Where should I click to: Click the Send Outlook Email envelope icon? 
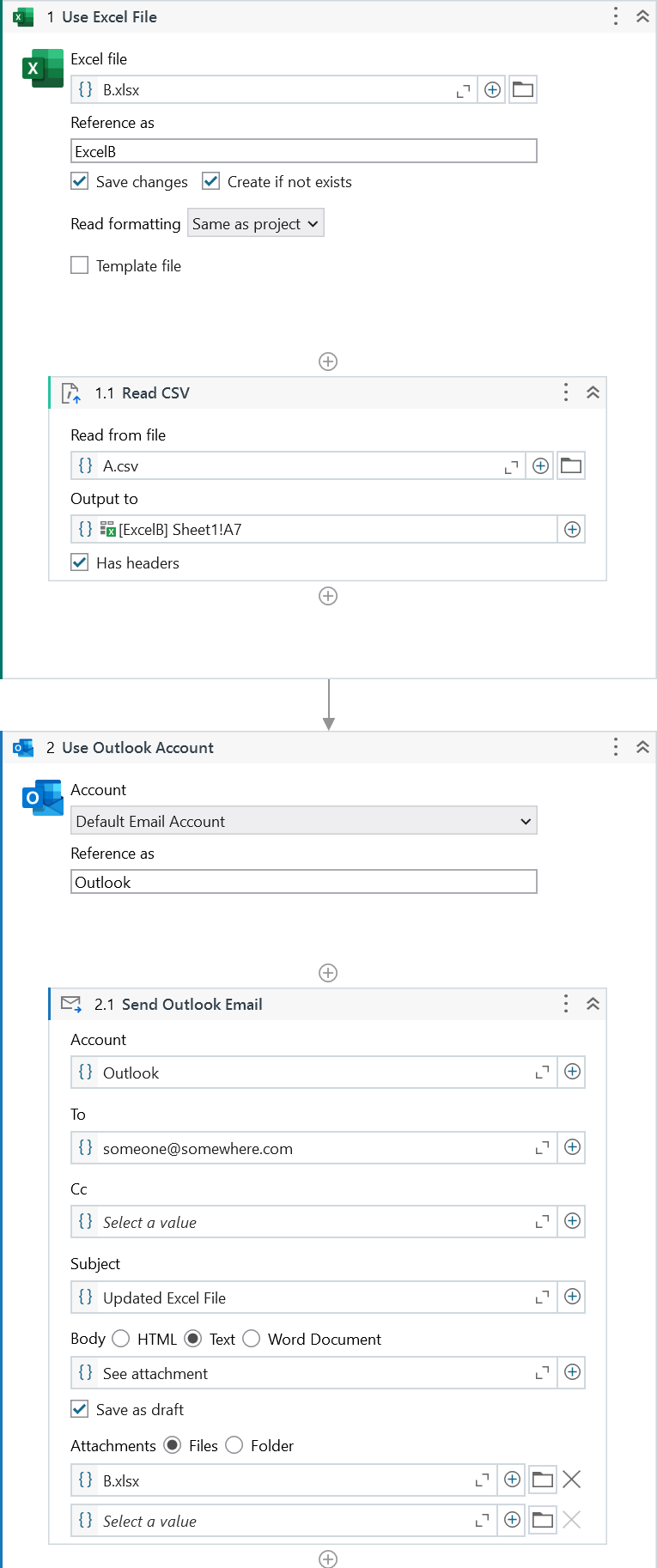71,1003
